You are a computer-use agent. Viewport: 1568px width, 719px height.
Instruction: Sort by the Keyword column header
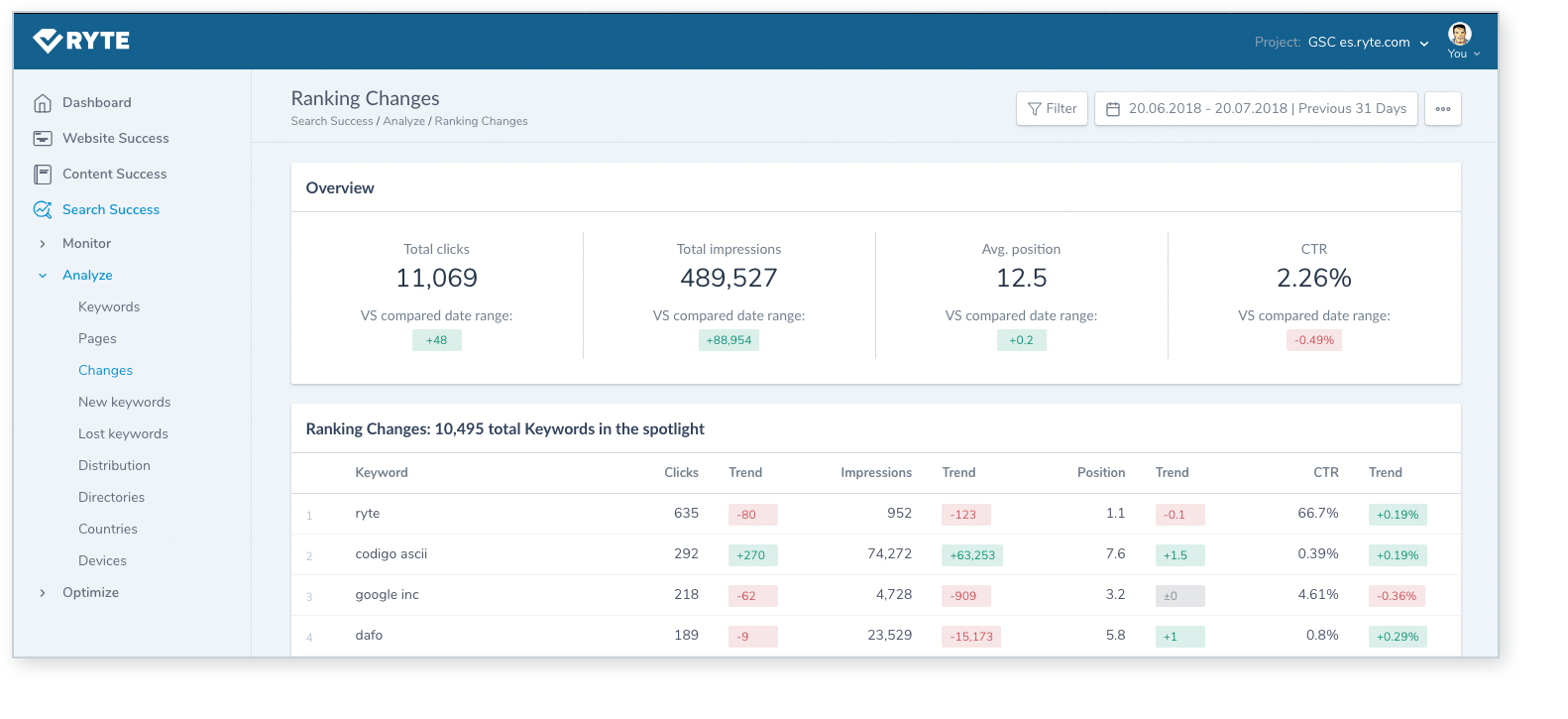pos(382,473)
